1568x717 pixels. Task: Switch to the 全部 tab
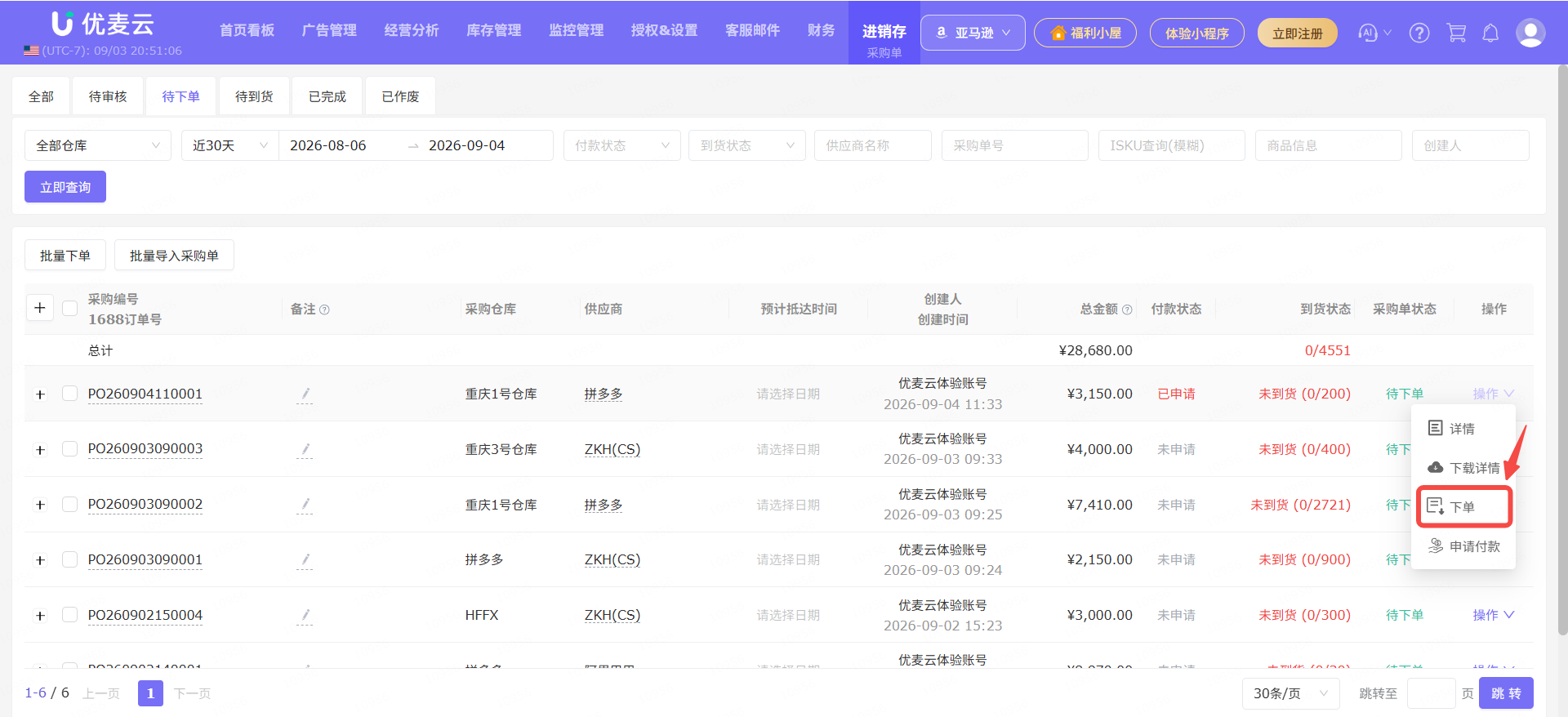coord(41,96)
